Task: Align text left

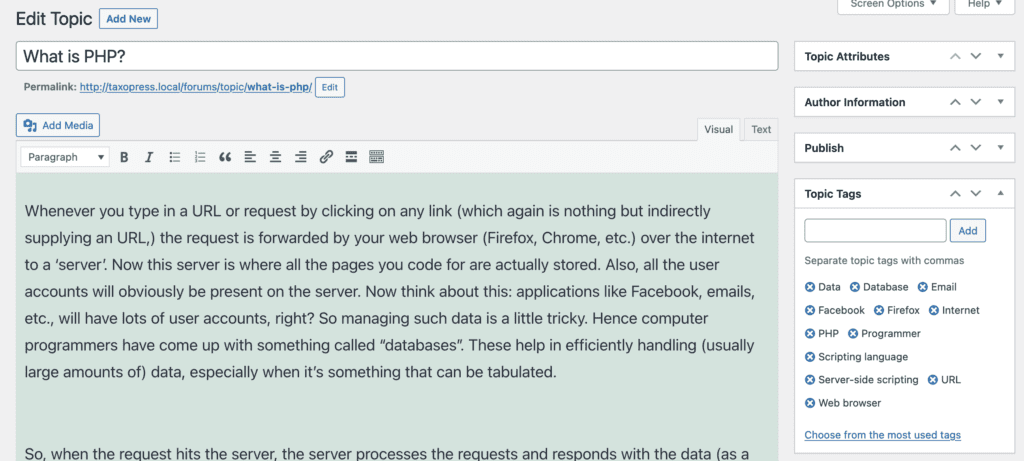Action: pos(250,157)
